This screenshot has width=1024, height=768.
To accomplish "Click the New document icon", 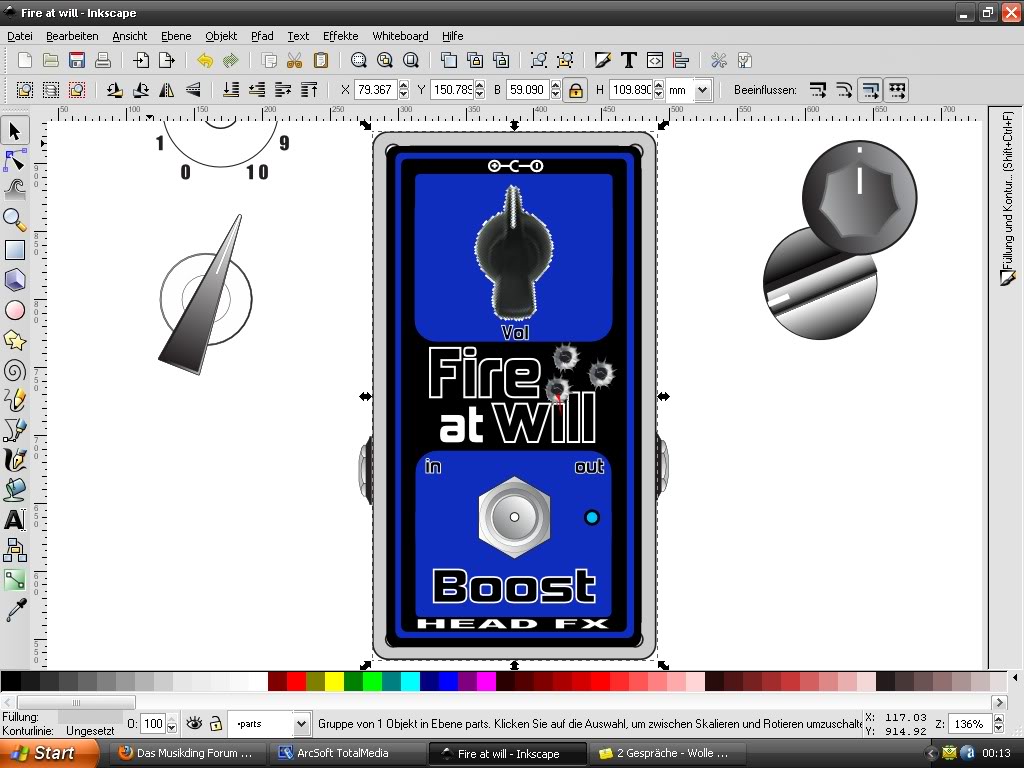I will tap(25, 61).
